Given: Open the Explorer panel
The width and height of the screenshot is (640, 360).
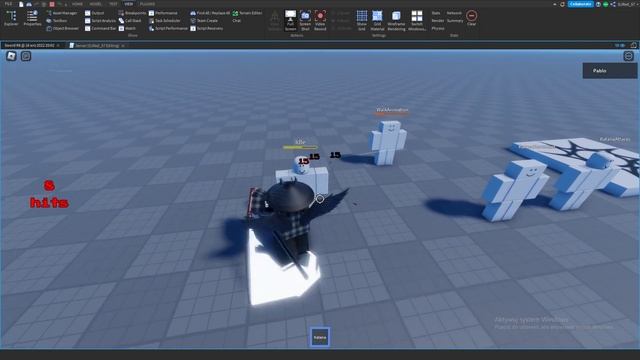Looking at the screenshot, I should pos(11,18).
